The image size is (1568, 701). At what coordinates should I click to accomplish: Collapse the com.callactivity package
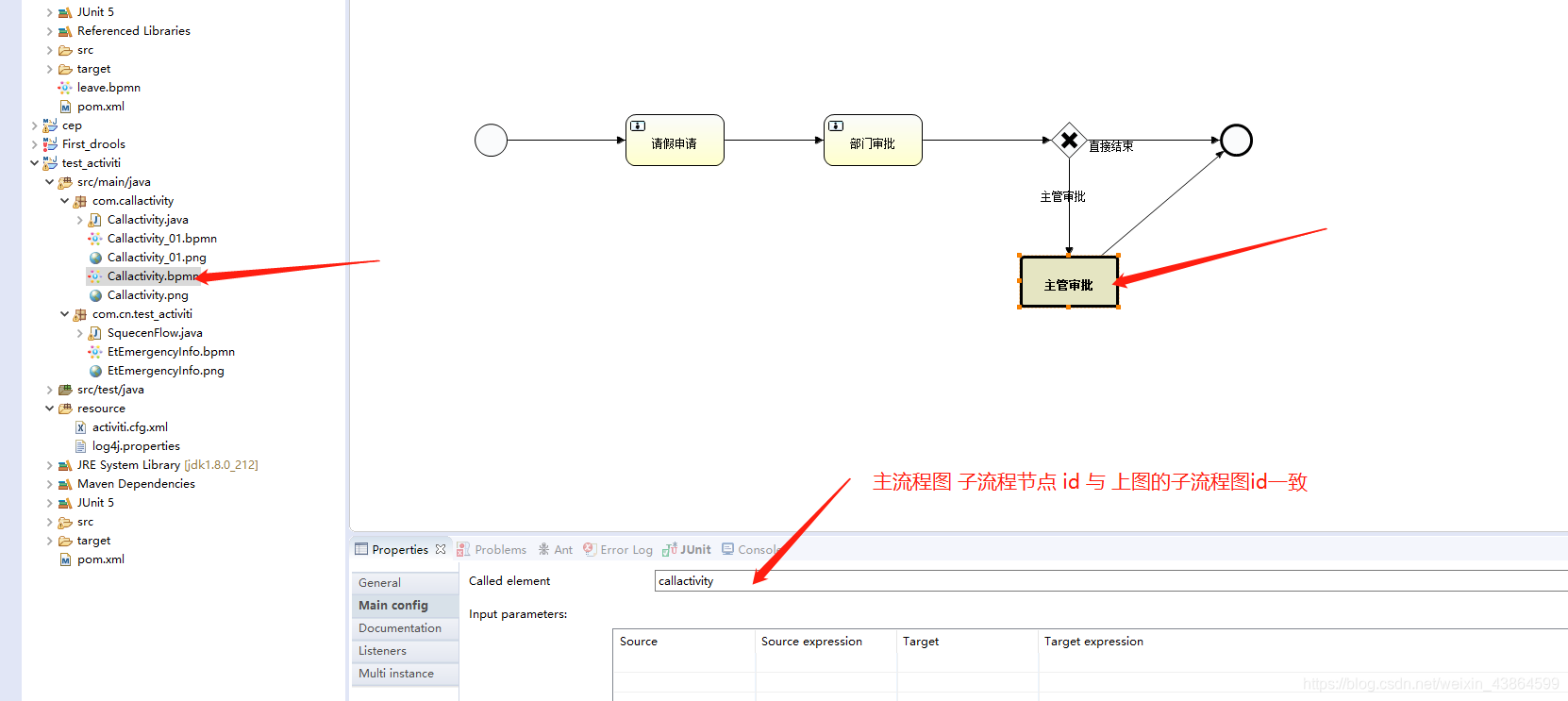pos(65,201)
